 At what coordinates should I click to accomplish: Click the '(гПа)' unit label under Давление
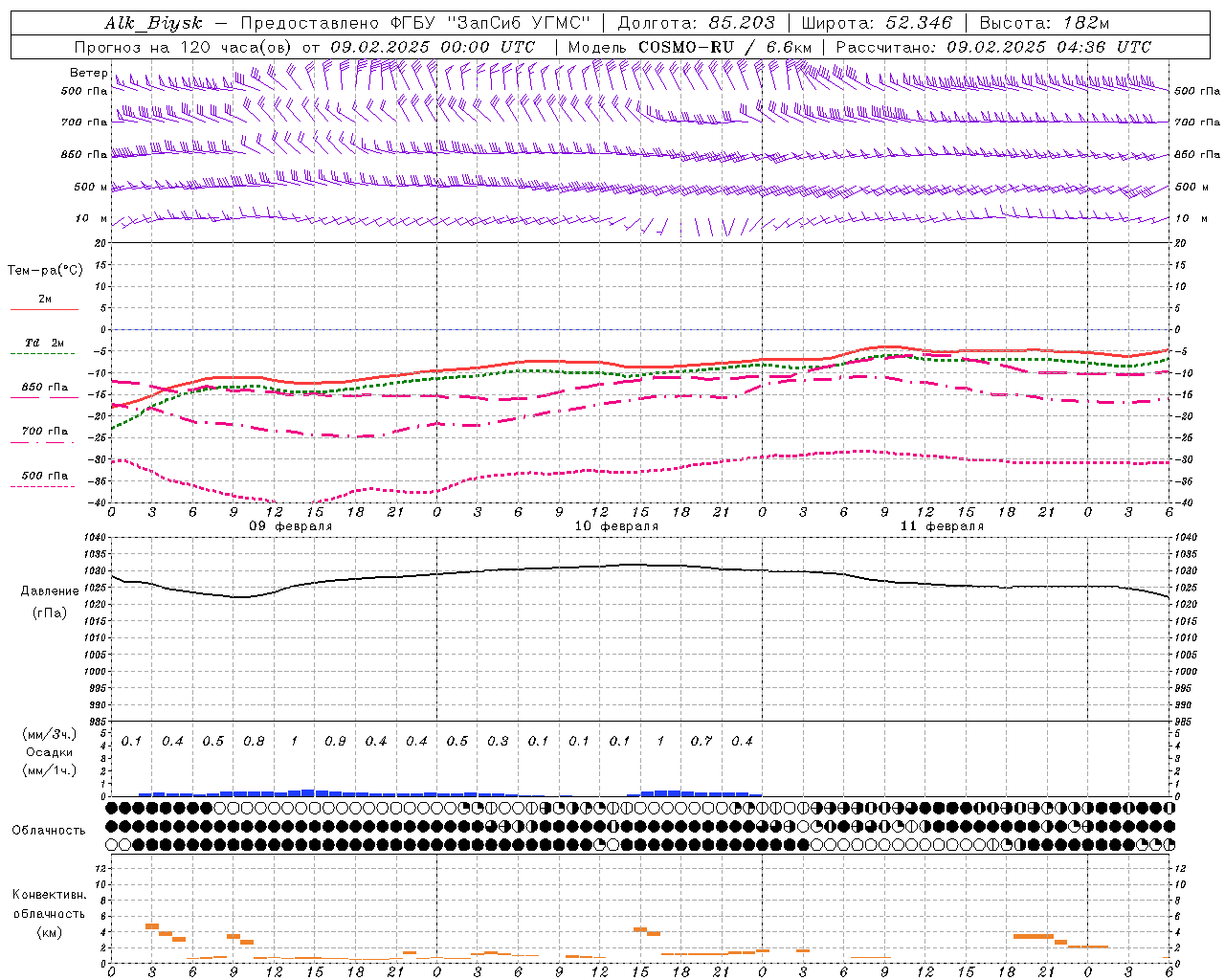click(x=50, y=612)
